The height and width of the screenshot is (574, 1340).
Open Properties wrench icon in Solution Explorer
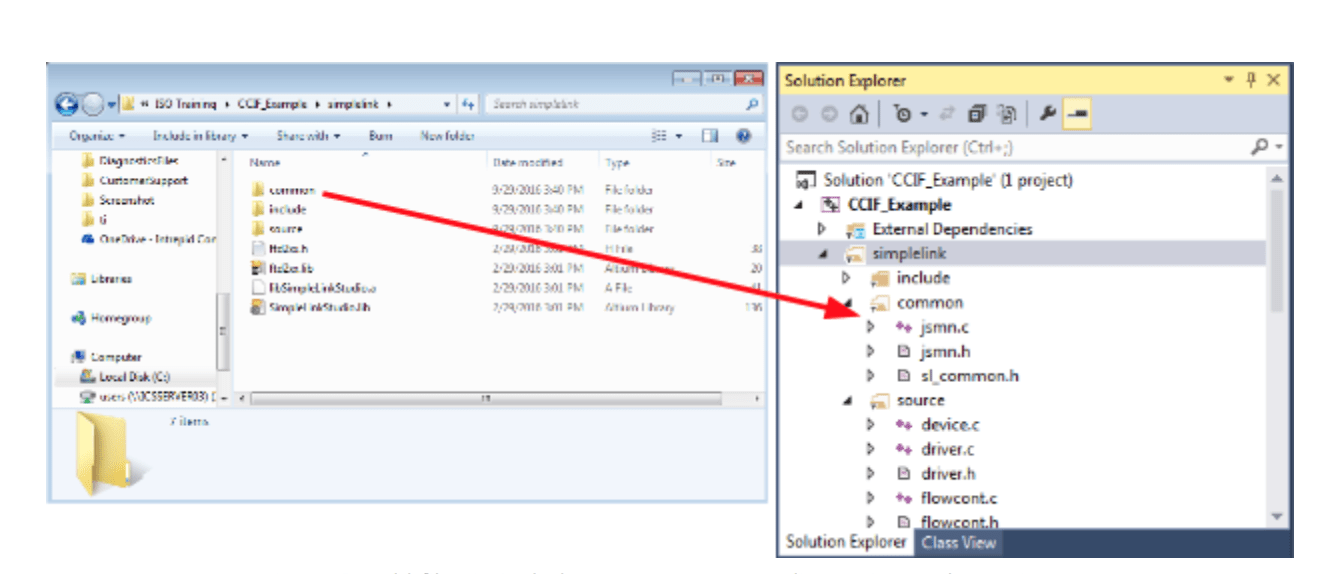[x=1047, y=114]
